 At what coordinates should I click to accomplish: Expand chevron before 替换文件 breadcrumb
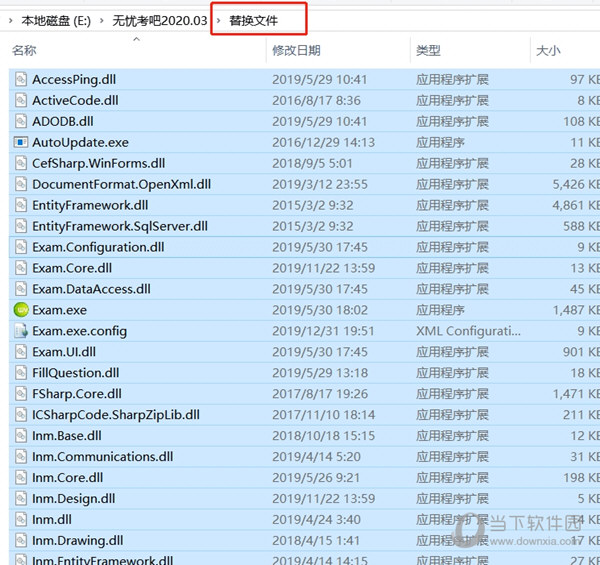click(219, 21)
